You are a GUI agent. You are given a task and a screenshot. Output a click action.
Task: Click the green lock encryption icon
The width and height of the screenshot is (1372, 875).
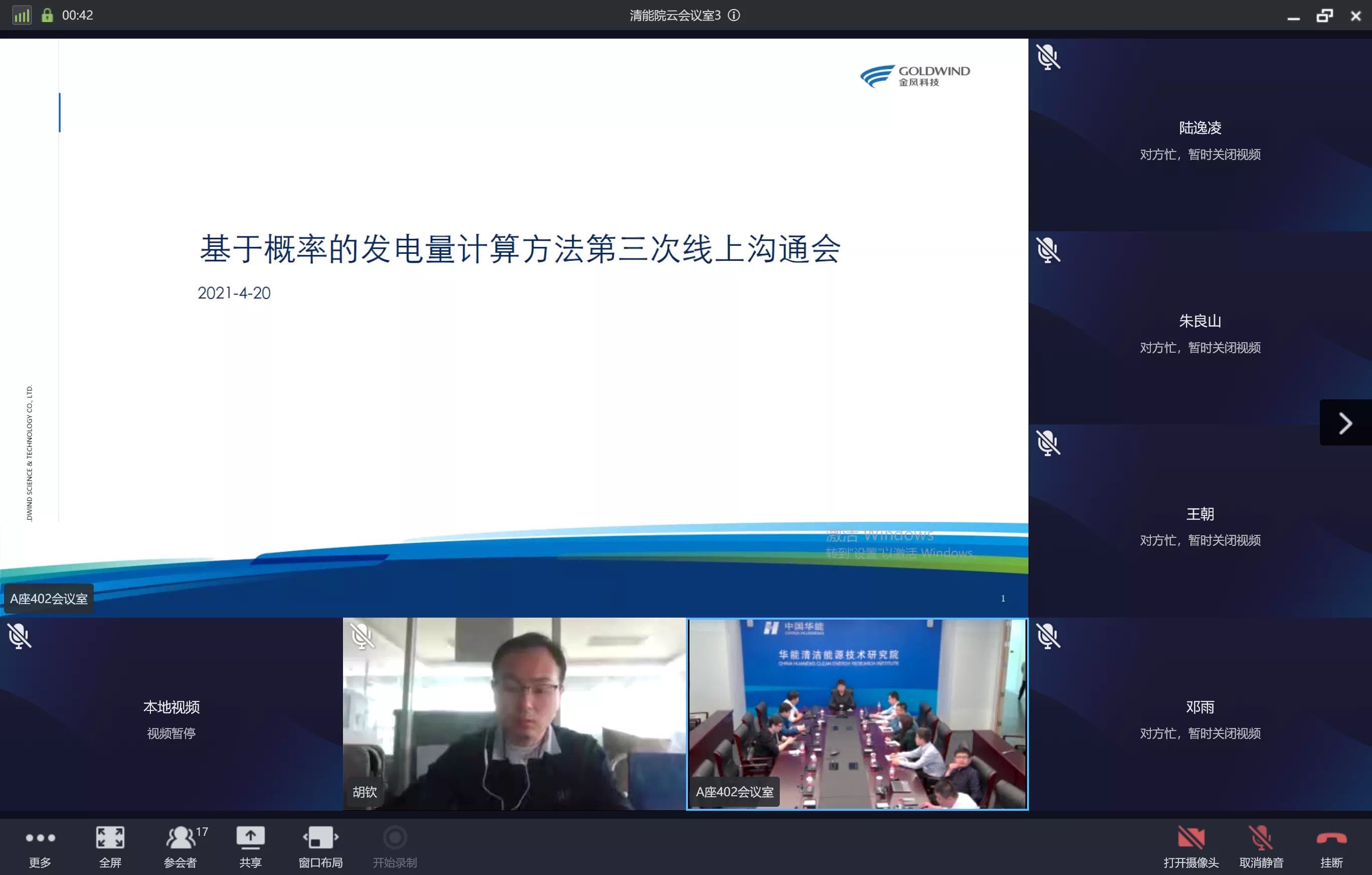(47, 16)
